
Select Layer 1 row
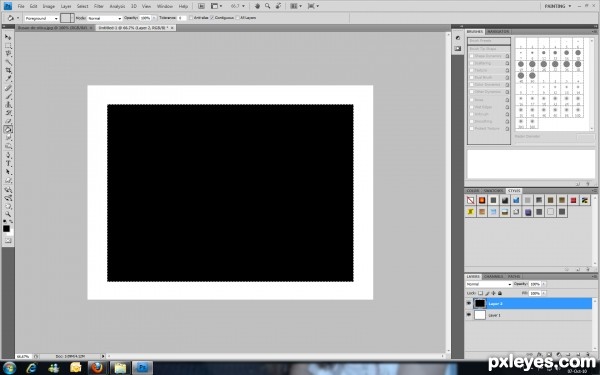pyautogui.click(x=528, y=315)
